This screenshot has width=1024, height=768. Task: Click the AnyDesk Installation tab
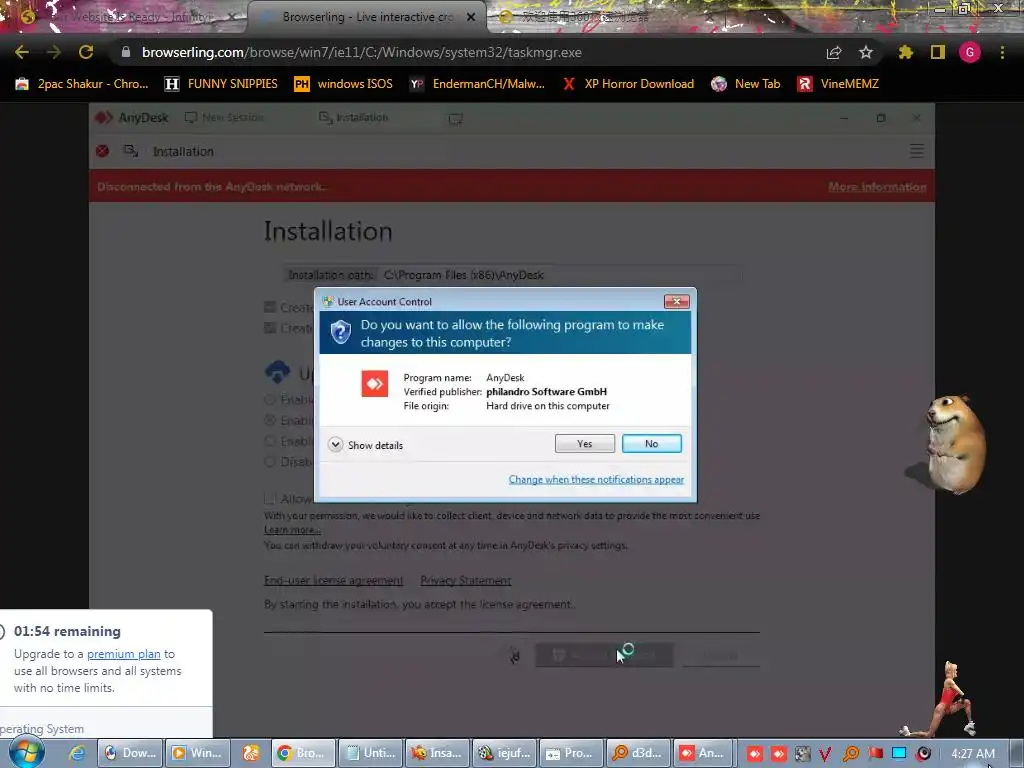click(353, 118)
